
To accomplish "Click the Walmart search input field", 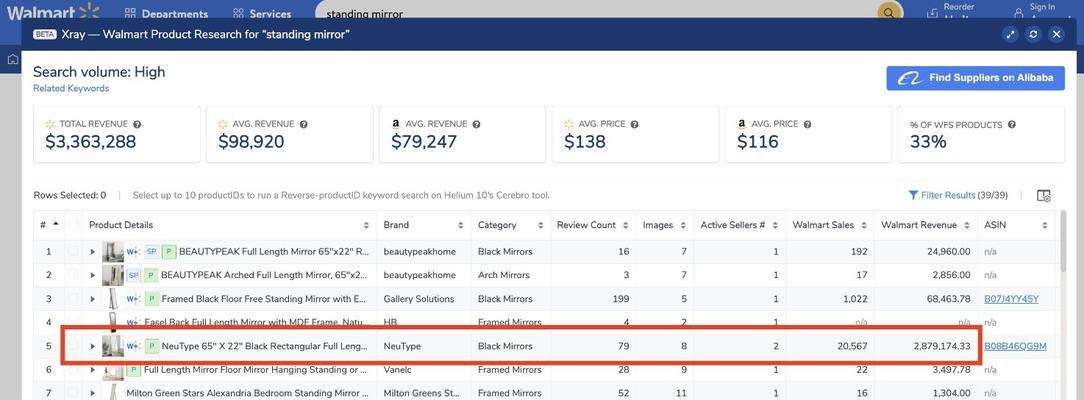I will coord(595,12).
